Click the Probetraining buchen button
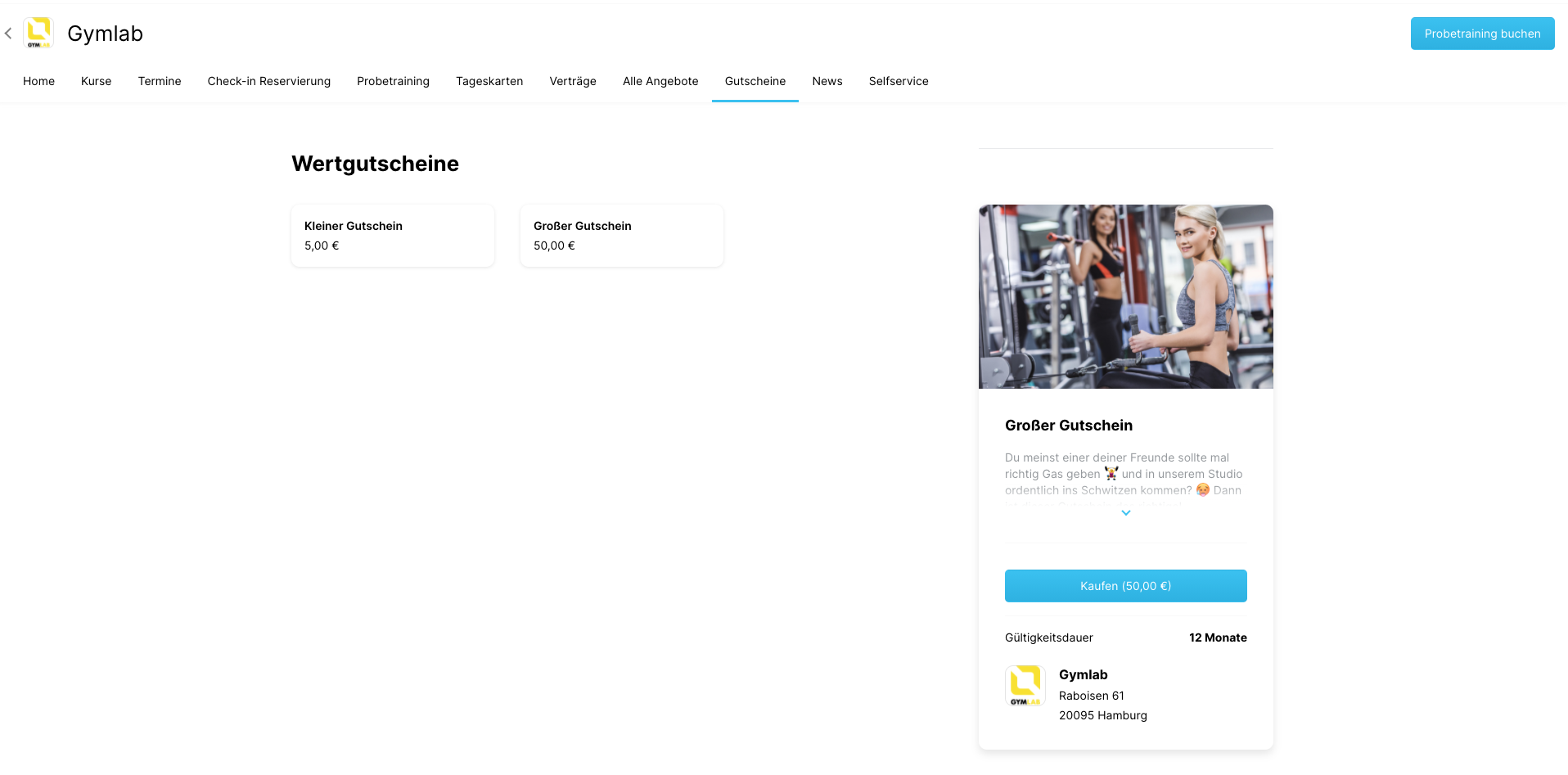Viewport: 1568px width, 775px height. pos(1482,34)
